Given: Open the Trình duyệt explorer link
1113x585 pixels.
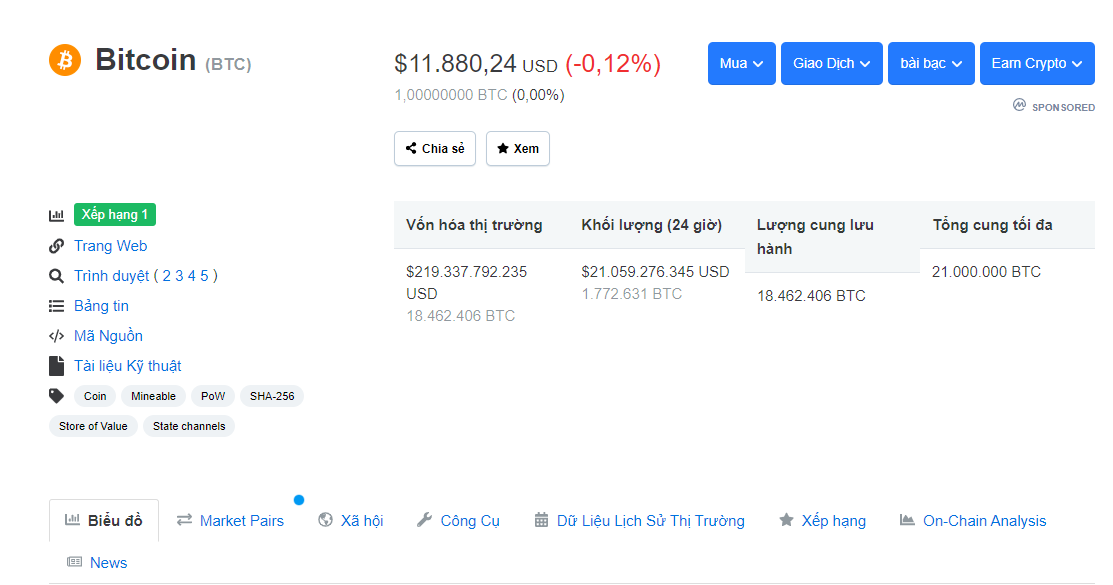Looking at the screenshot, I should click(x=111, y=275).
